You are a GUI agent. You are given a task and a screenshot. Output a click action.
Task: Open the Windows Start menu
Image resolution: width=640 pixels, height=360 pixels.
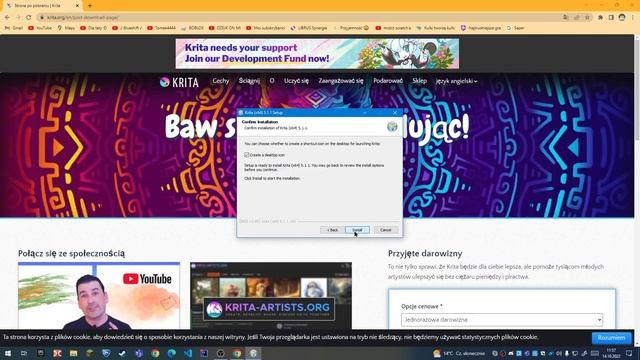(x=7, y=353)
